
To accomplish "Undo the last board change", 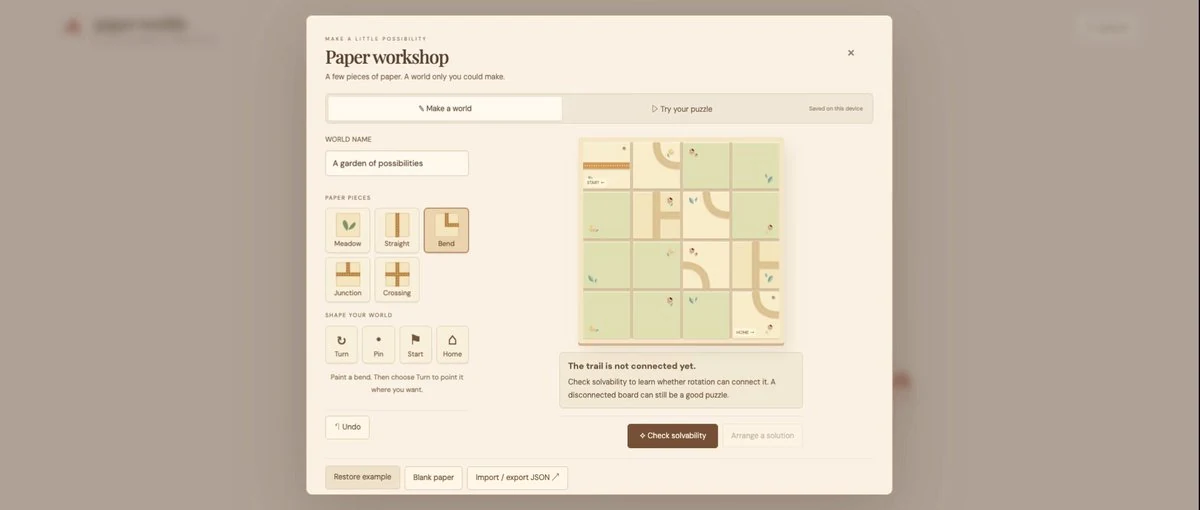I will (x=347, y=427).
